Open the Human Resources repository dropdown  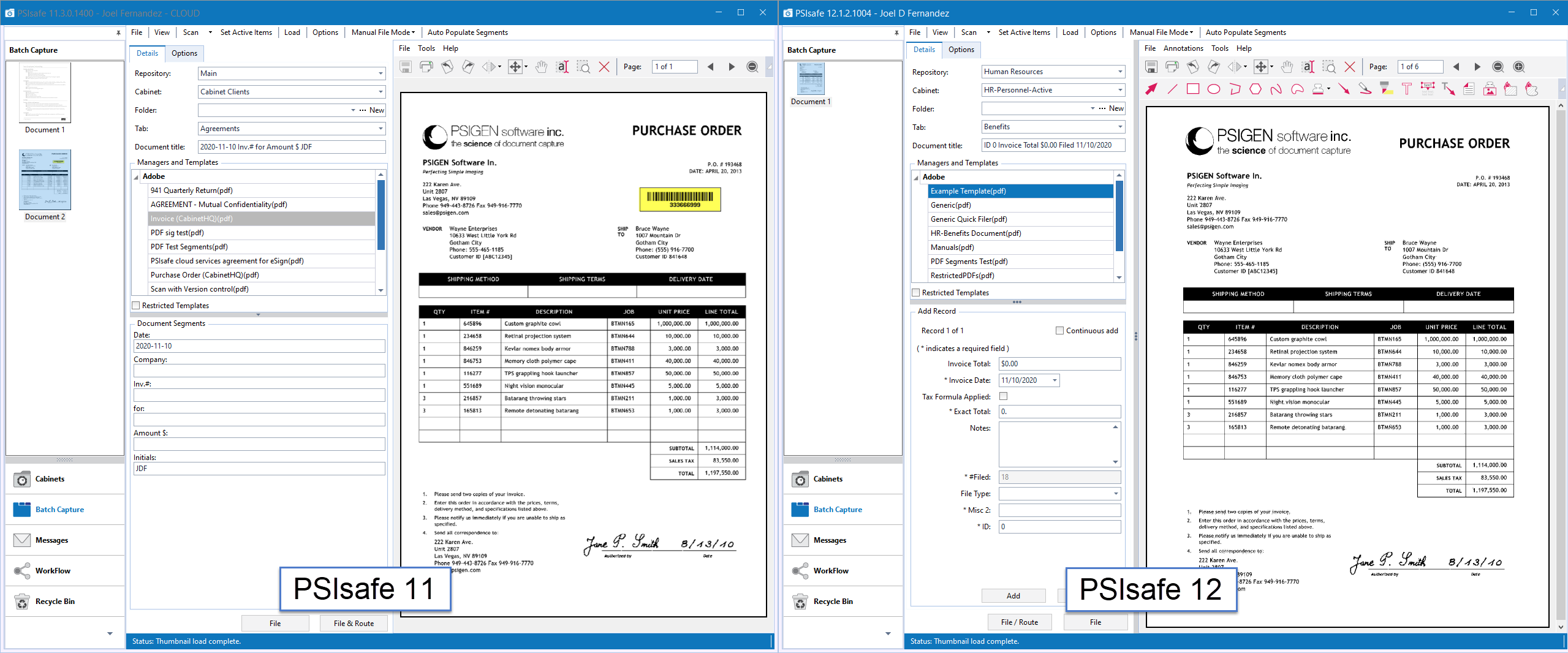pos(1119,72)
